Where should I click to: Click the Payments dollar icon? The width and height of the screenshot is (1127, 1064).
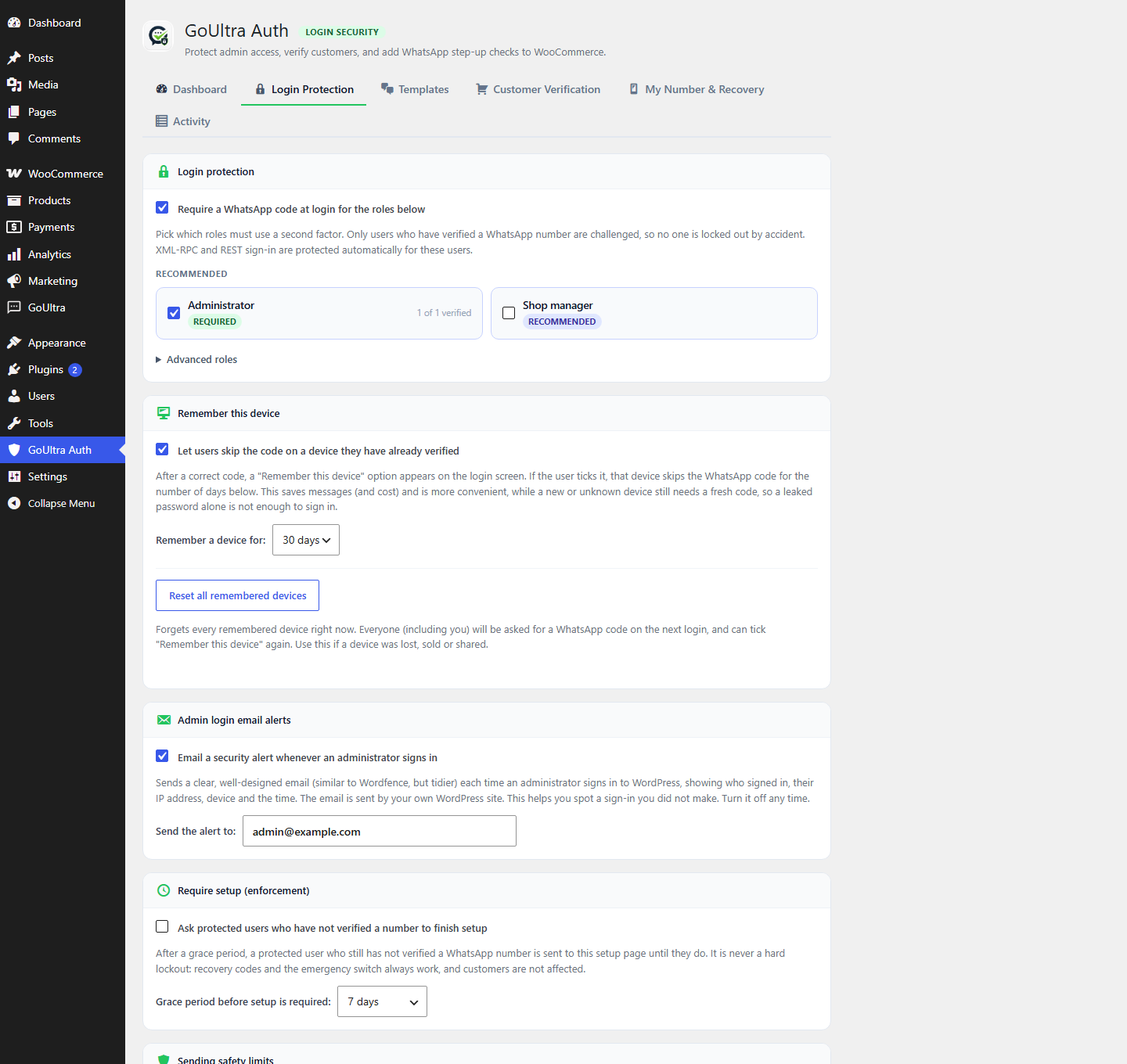tap(14, 227)
